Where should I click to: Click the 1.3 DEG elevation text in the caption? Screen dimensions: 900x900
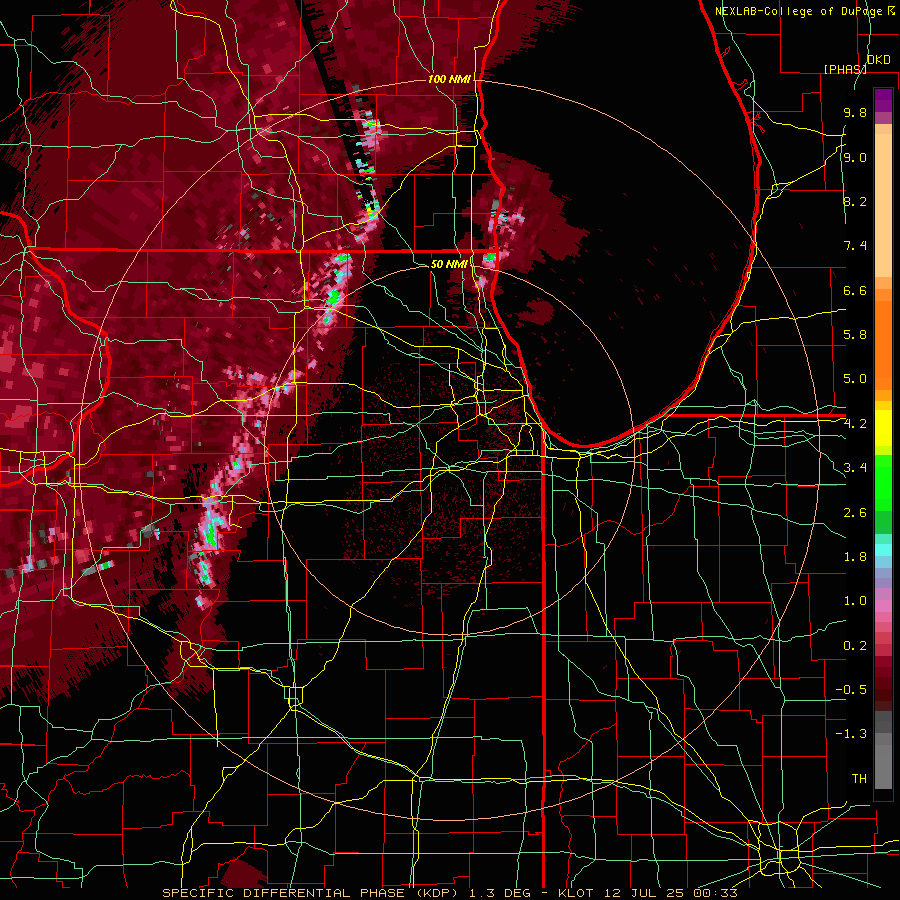pyautogui.click(x=501, y=893)
